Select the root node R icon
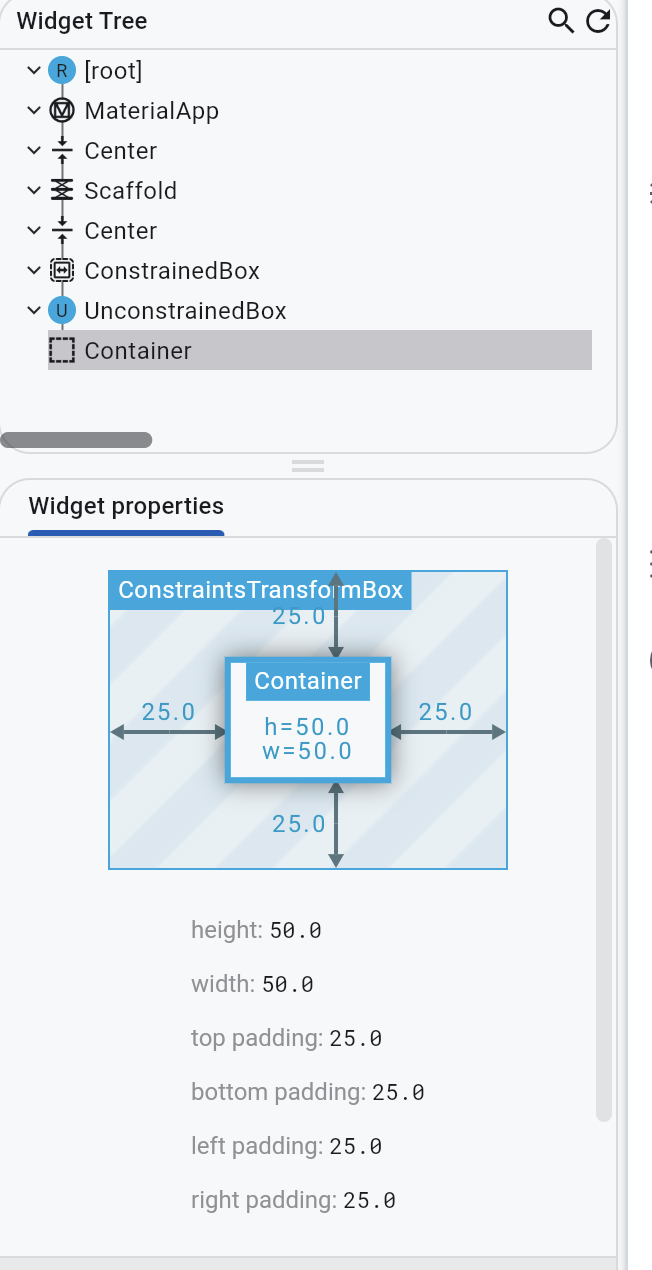 click(x=62, y=71)
